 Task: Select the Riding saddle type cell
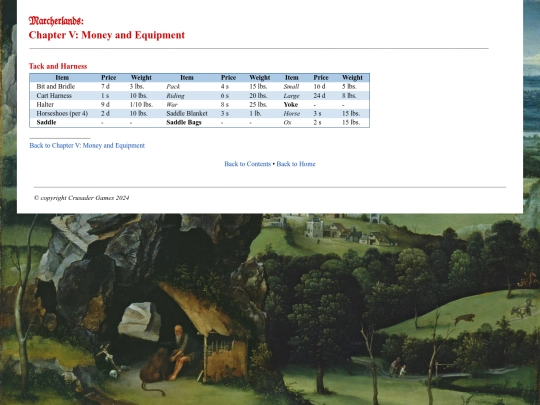click(x=175, y=95)
